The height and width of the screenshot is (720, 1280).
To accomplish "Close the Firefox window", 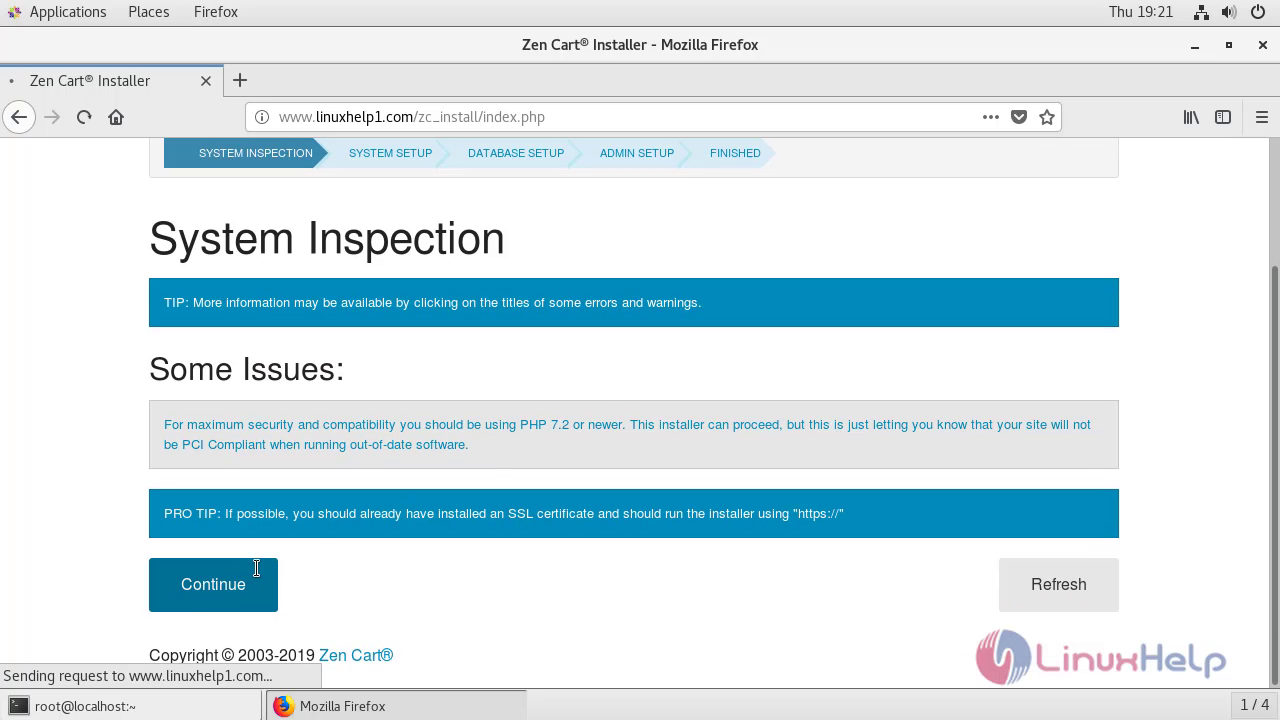I will click(1263, 45).
